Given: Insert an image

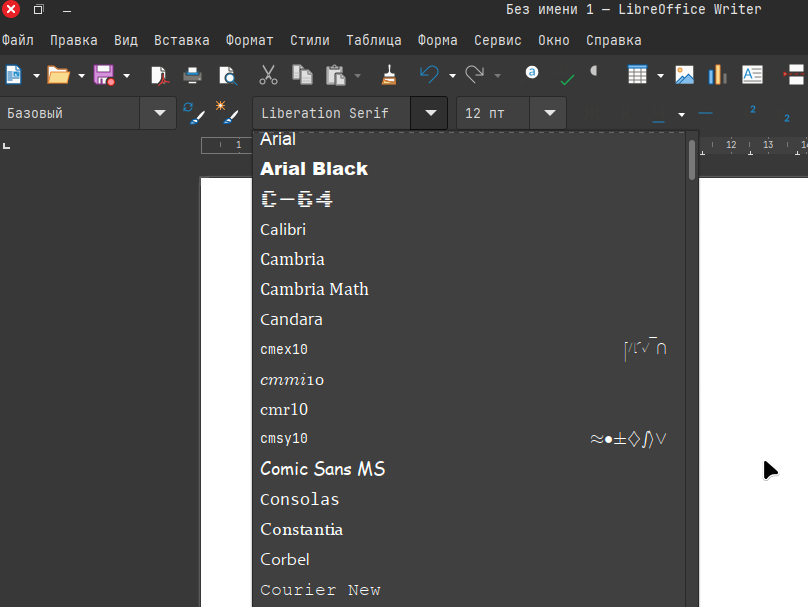Looking at the screenshot, I should (685, 74).
